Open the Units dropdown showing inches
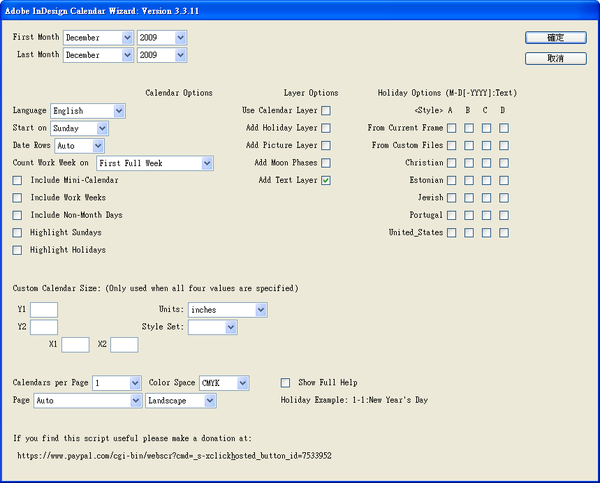600x483 pixels. [x=228, y=310]
